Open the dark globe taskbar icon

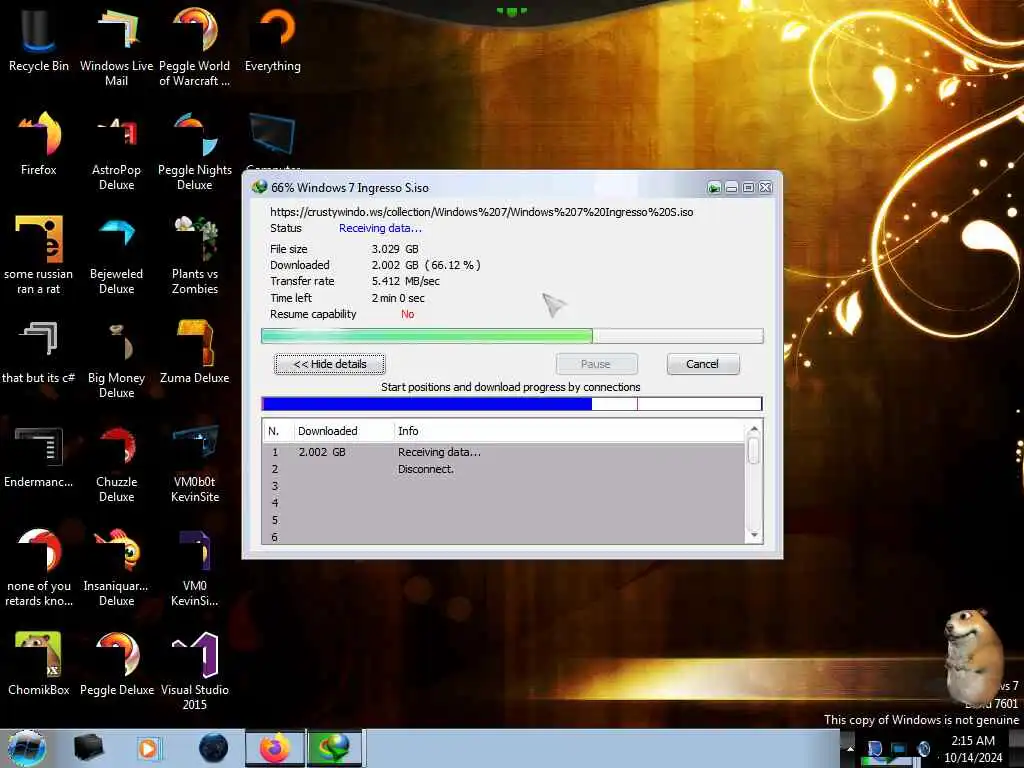[x=213, y=748]
